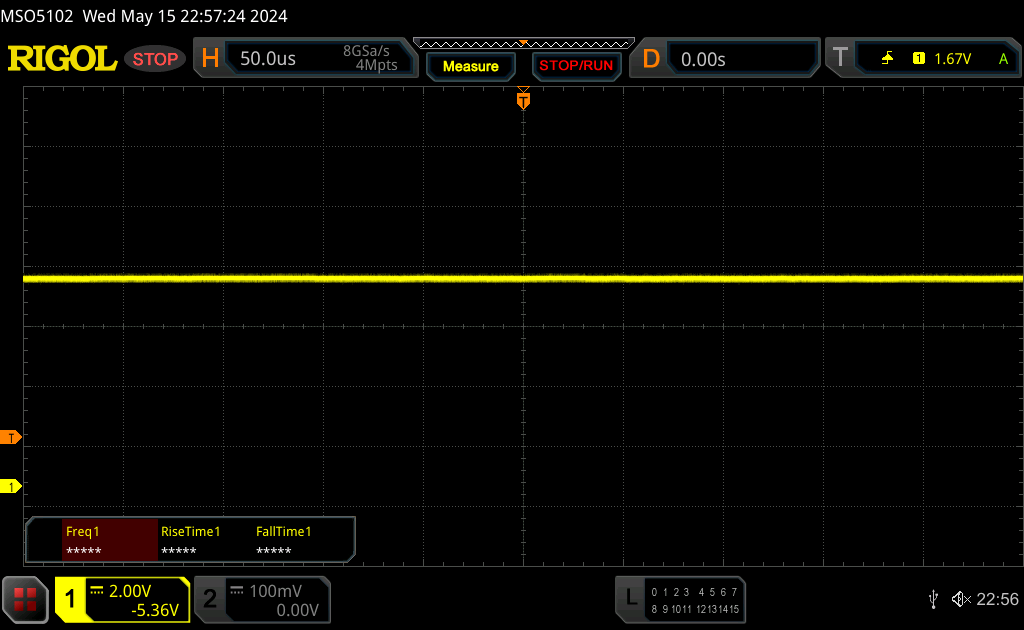
Task: Open the trigger T settings icon
Action: tap(840, 58)
